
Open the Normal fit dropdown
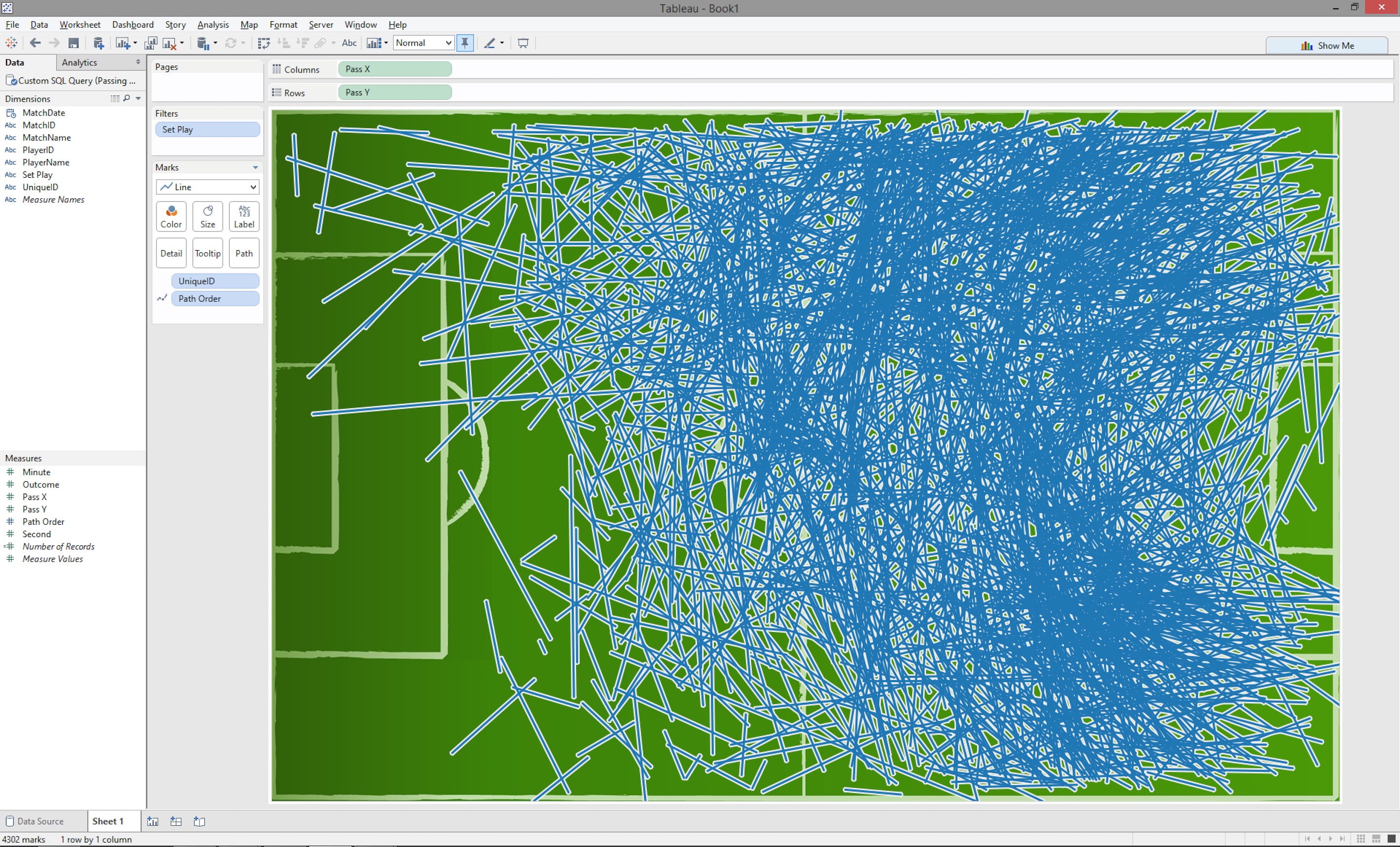[x=423, y=42]
